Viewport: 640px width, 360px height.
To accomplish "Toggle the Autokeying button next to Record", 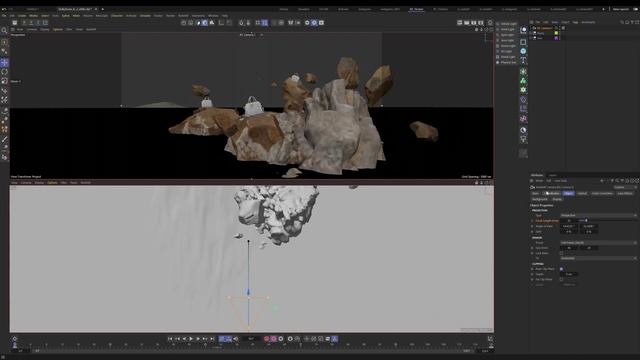I will (273, 339).
